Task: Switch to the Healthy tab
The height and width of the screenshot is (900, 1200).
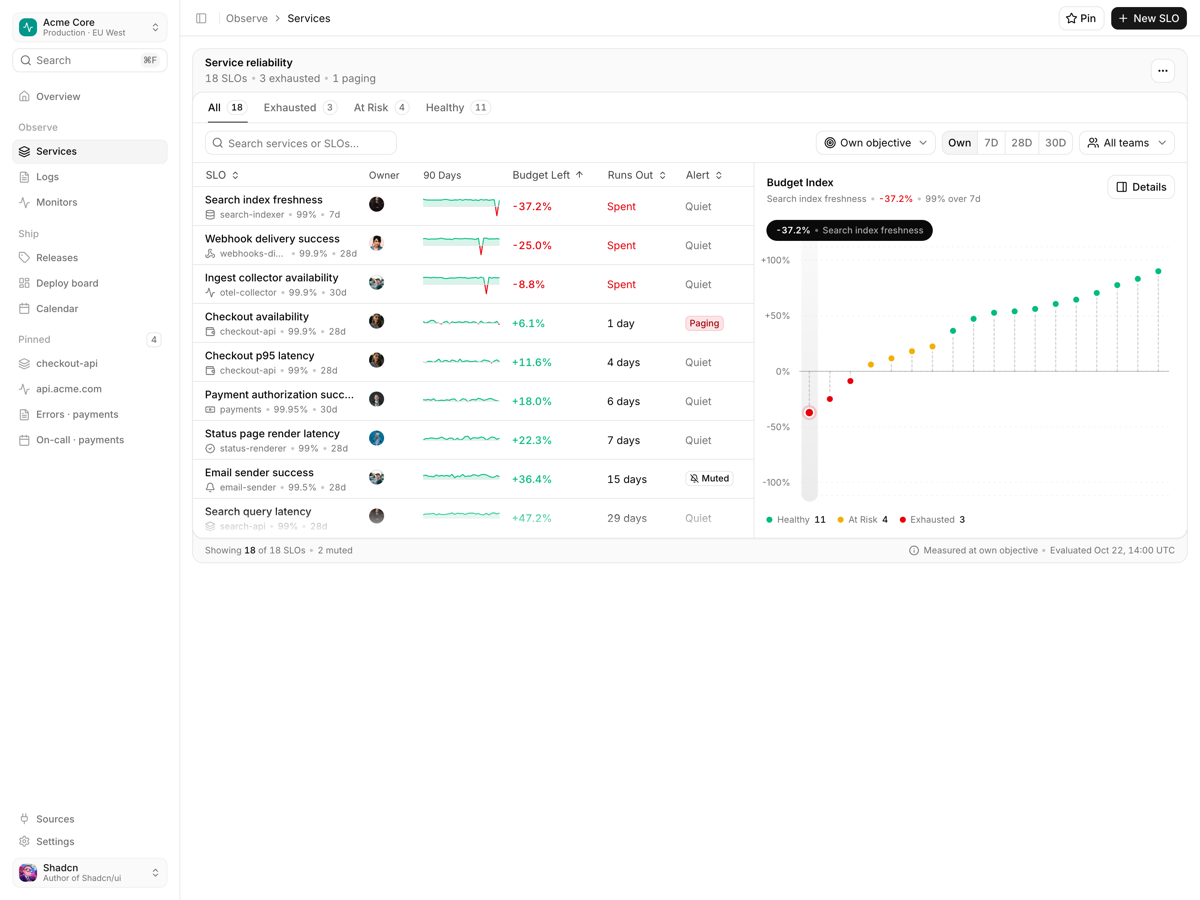Action: tap(457, 108)
